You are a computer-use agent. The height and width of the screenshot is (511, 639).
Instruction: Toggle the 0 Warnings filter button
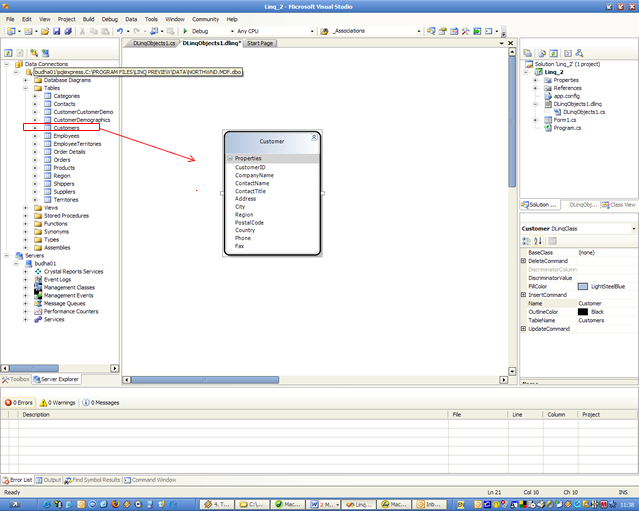point(57,403)
